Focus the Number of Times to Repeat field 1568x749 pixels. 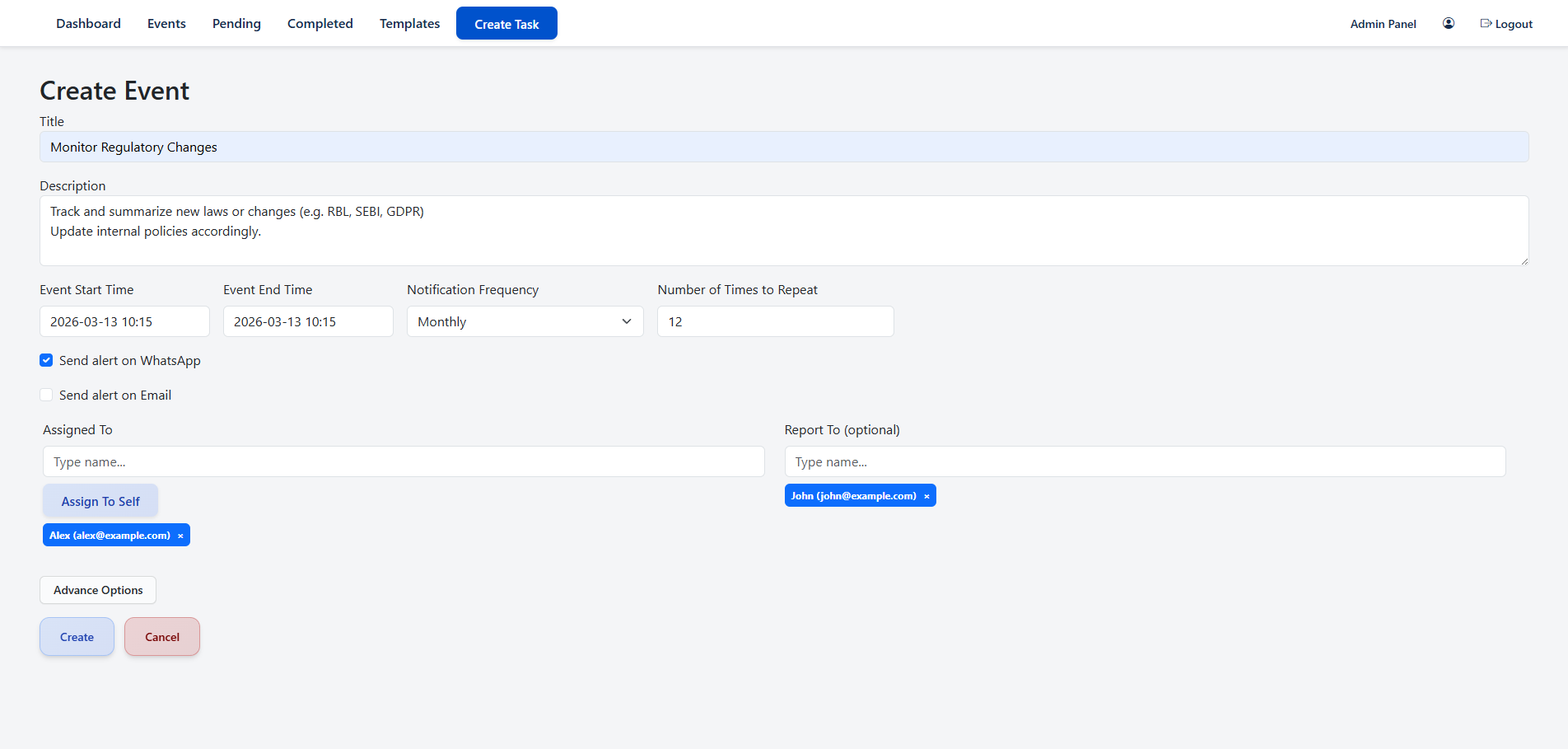[x=775, y=321]
